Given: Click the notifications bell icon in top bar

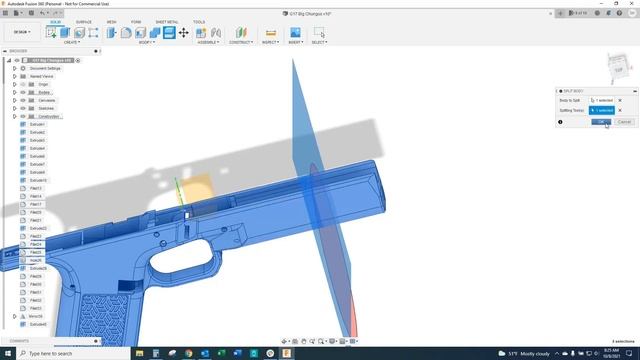Looking at the screenshot, I should [x=609, y=13].
